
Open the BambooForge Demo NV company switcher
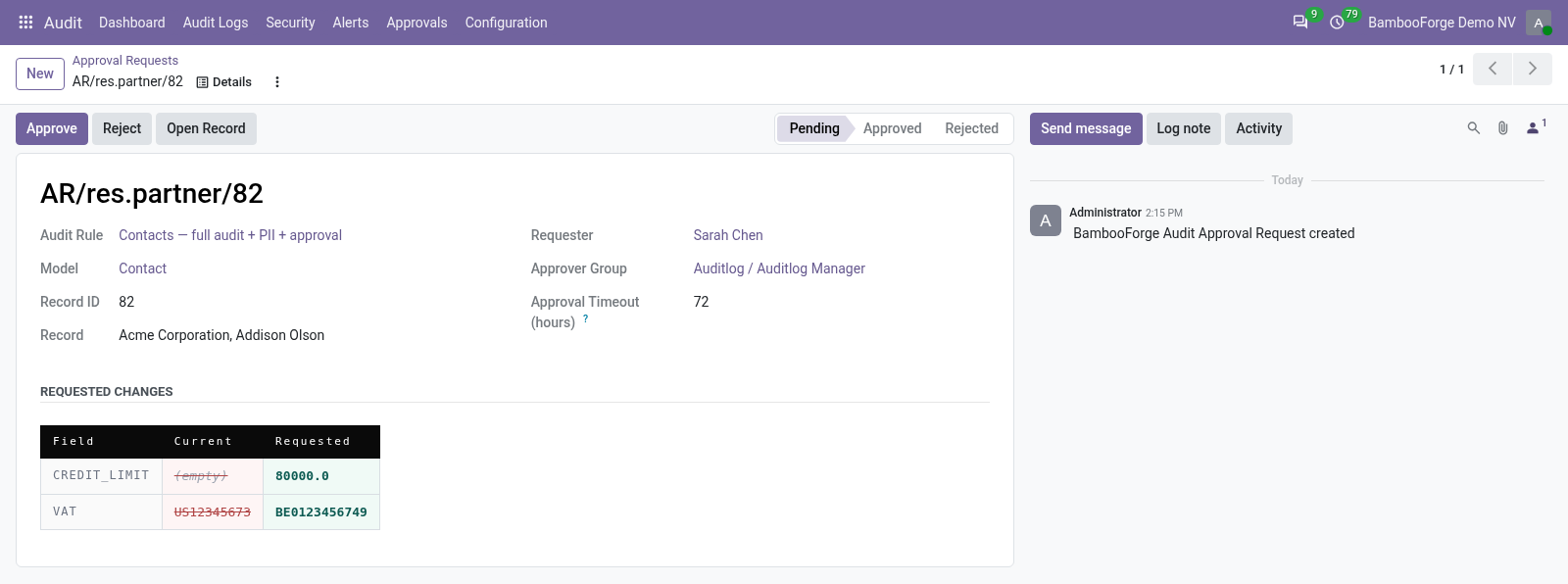(x=1442, y=22)
